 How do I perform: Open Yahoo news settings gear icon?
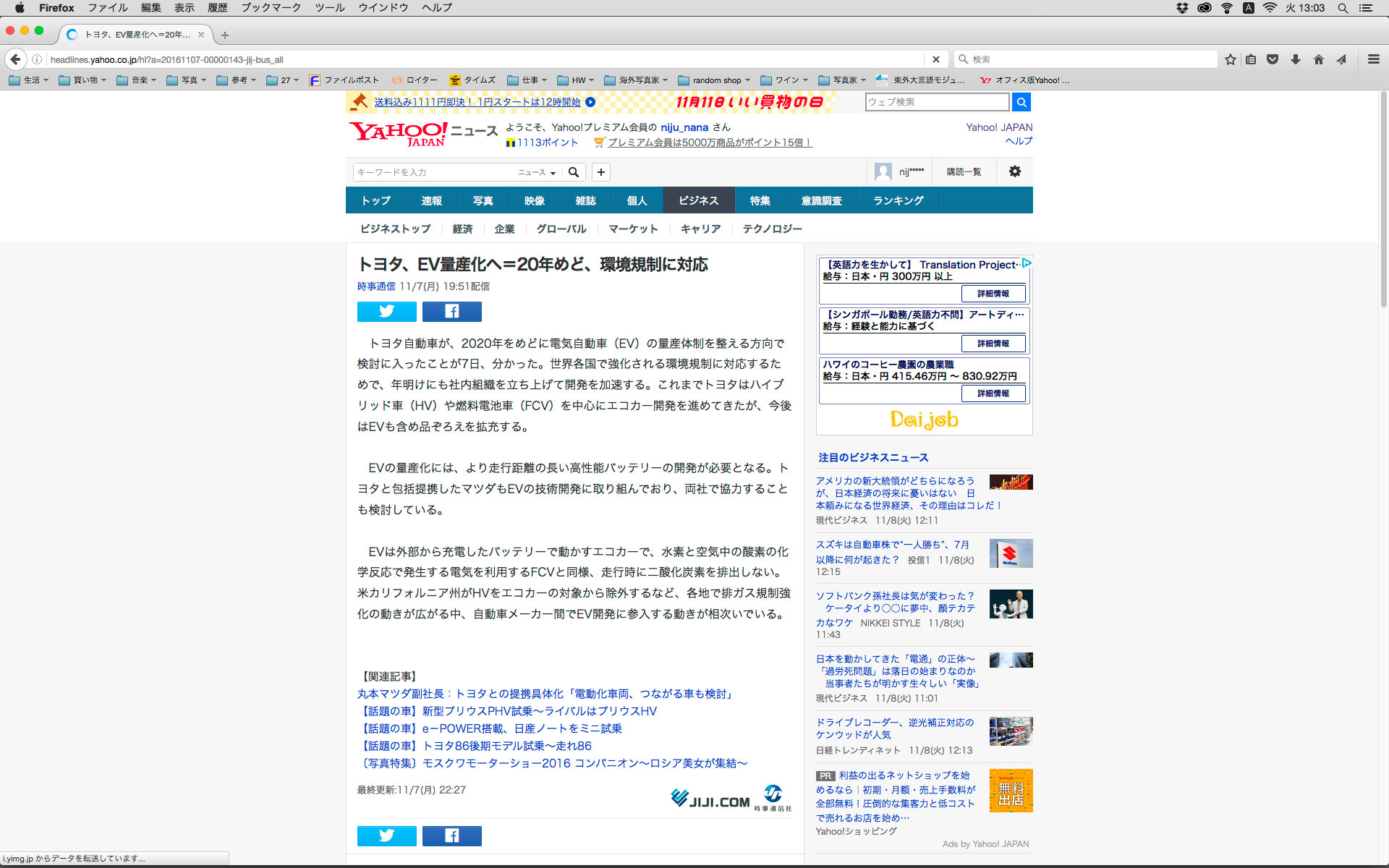(x=1014, y=171)
